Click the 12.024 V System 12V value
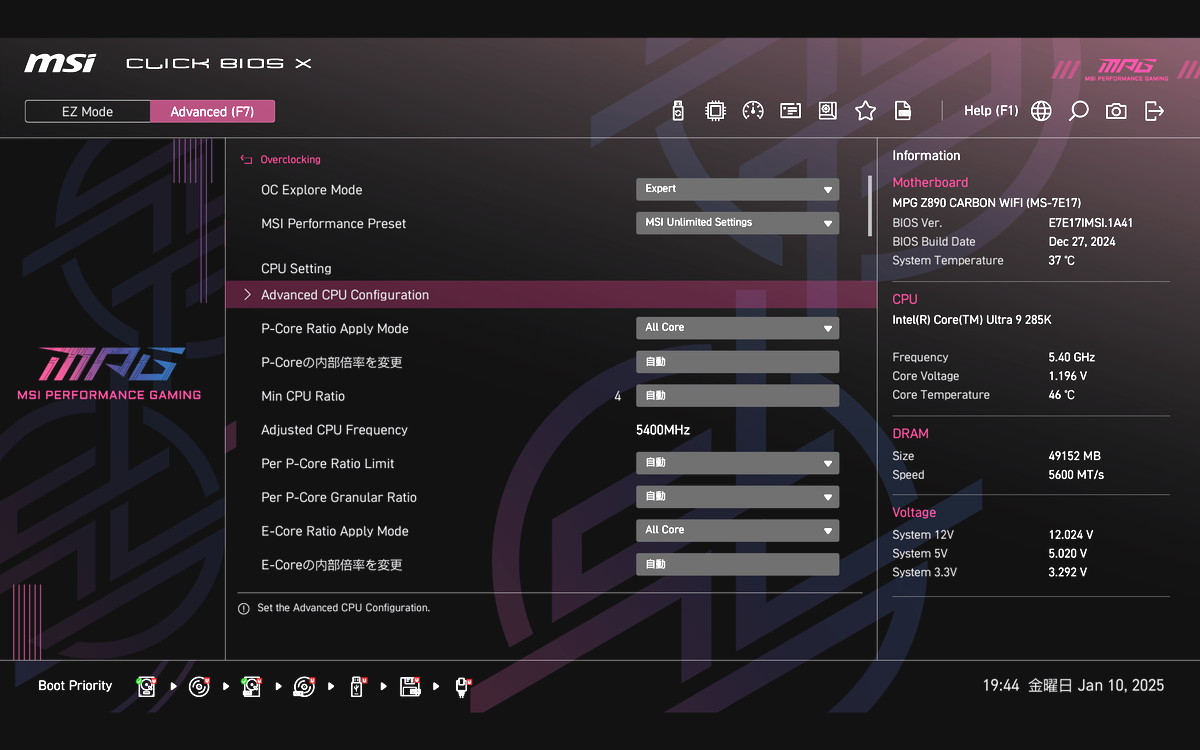This screenshot has height=750, width=1200. pyautogui.click(x=1071, y=535)
